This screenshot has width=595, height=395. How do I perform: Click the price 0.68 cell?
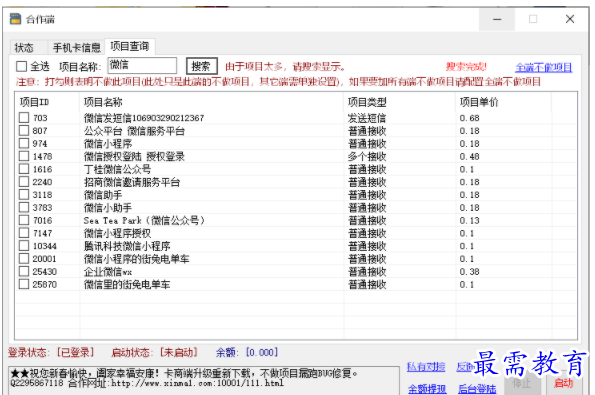click(469, 118)
